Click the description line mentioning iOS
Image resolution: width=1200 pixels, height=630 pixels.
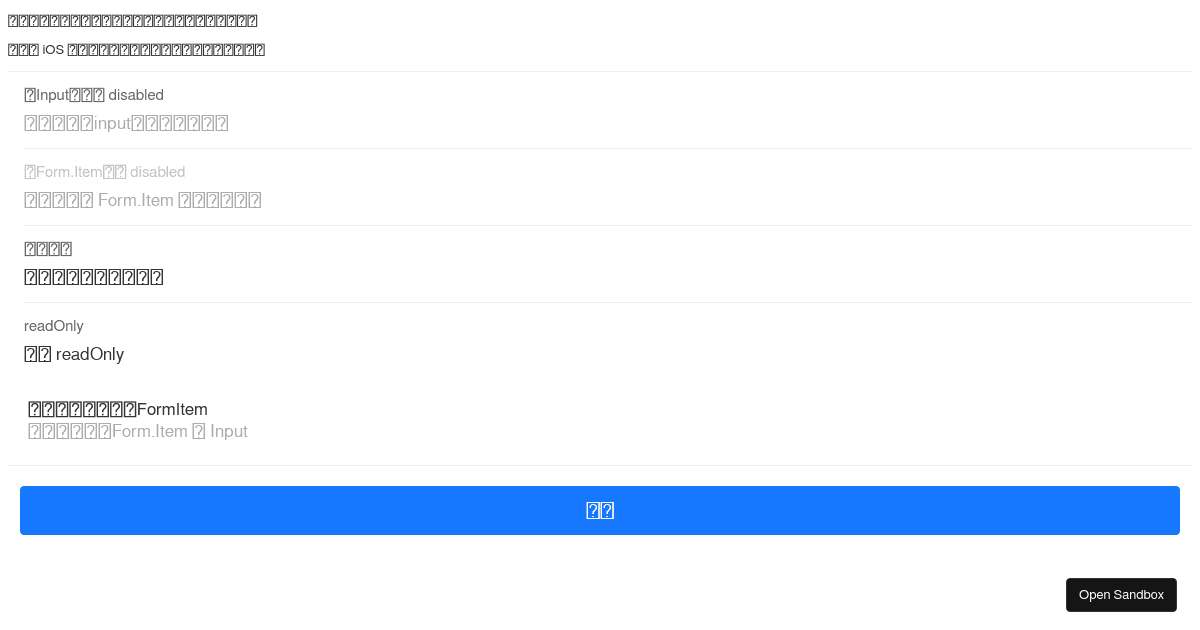[136, 50]
